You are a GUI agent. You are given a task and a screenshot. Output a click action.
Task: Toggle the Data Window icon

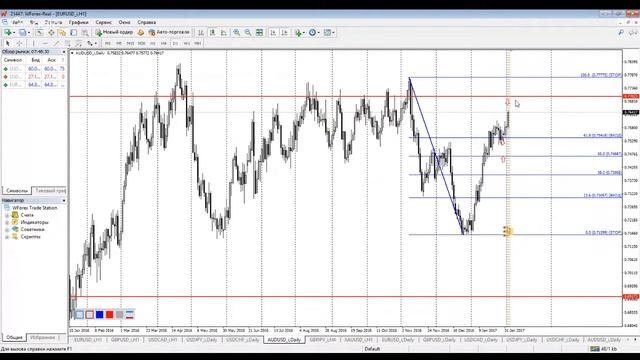(51, 32)
